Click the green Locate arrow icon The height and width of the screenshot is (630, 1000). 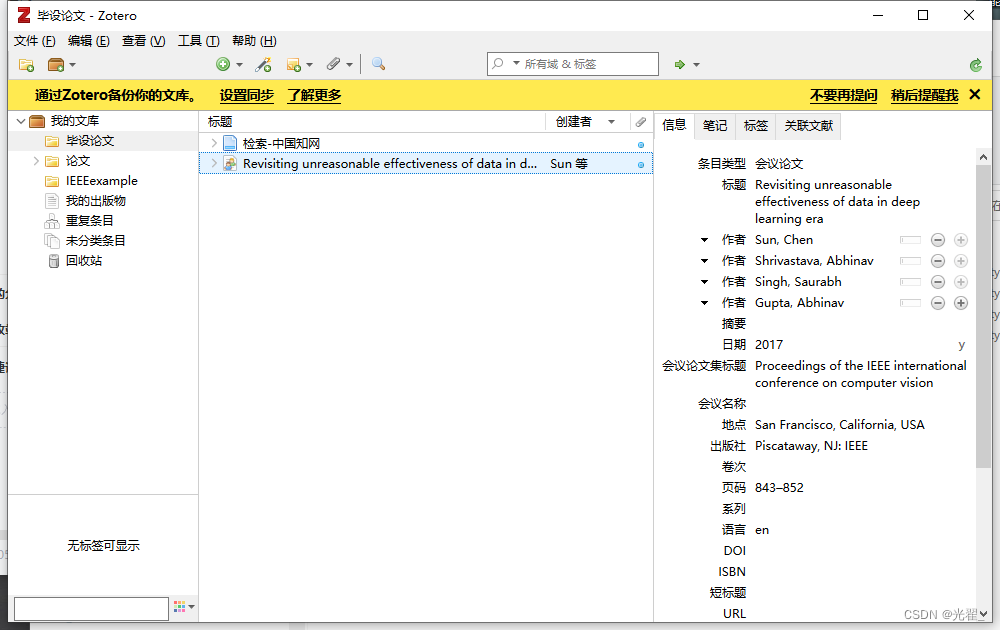click(680, 64)
